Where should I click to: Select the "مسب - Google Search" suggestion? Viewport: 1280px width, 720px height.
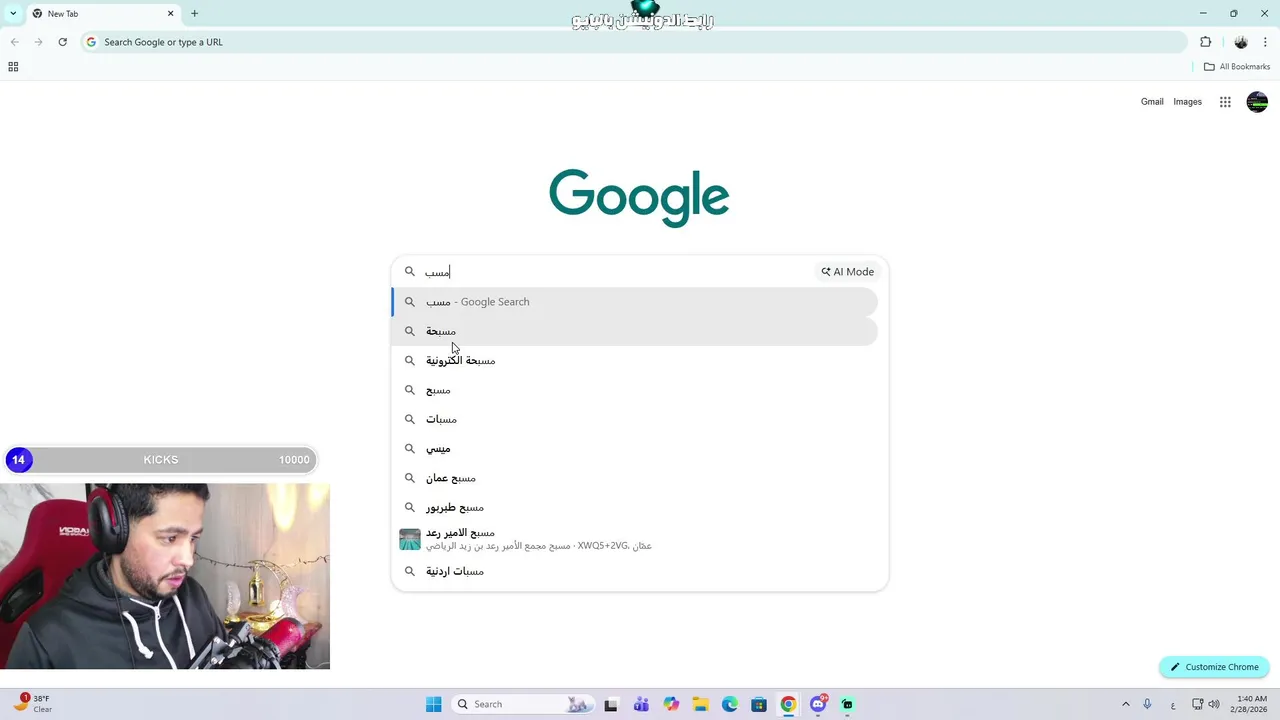(x=635, y=302)
